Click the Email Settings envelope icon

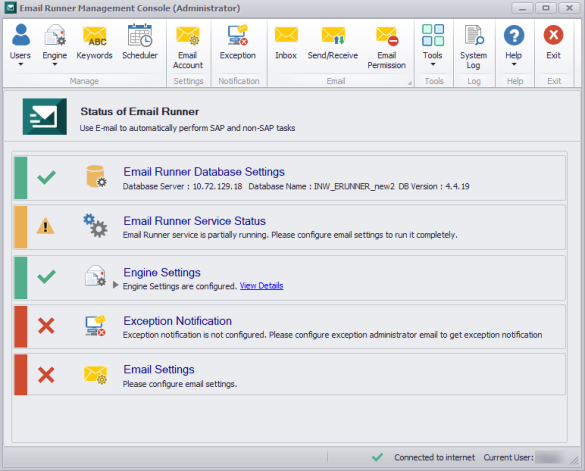pos(95,374)
